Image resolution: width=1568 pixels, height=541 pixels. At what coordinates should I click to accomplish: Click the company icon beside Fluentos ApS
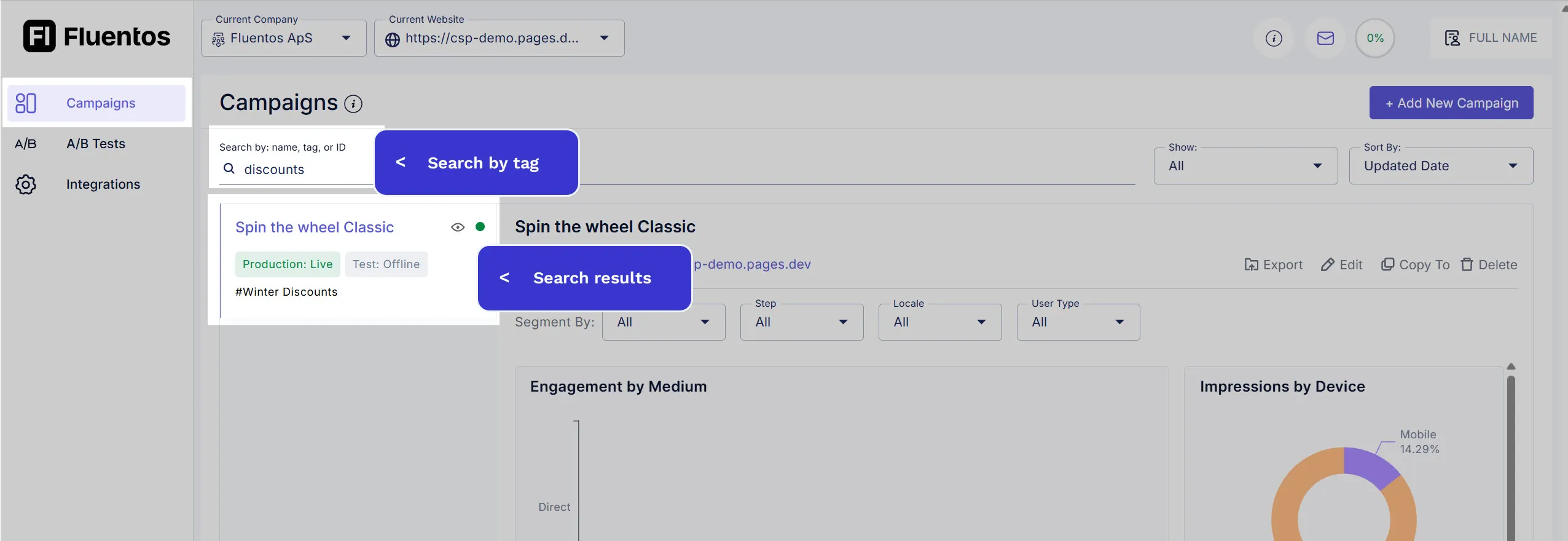(218, 39)
